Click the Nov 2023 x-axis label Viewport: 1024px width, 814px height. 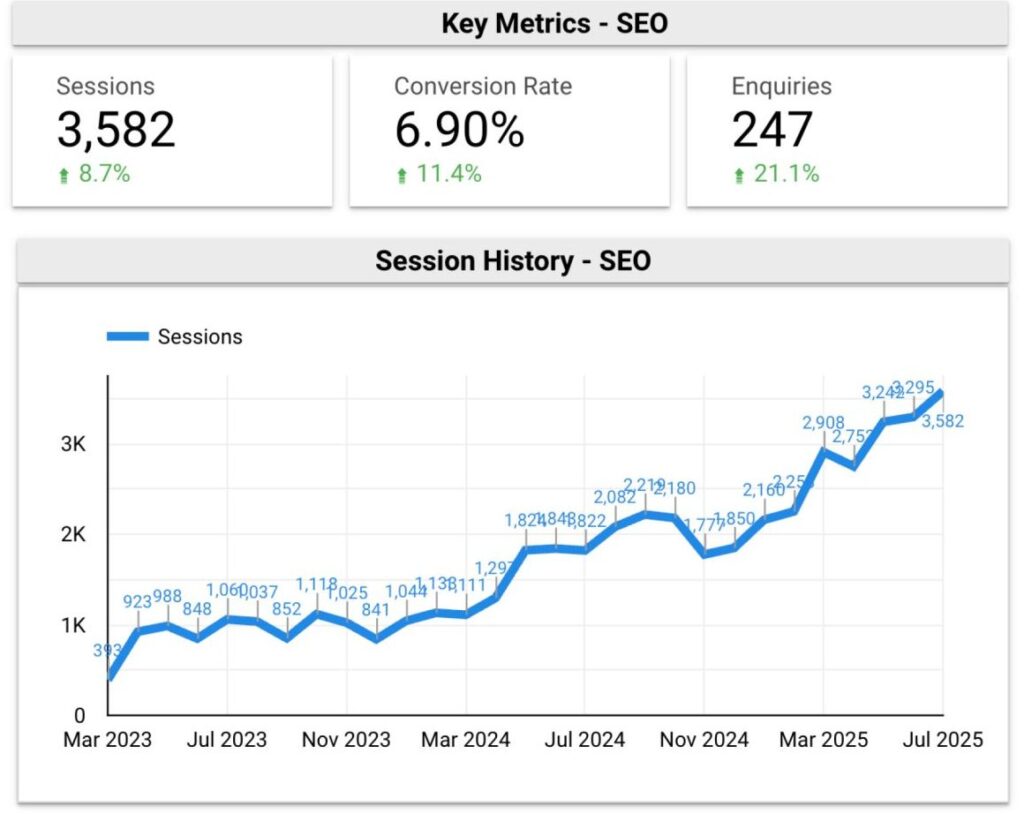tap(346, 740)
